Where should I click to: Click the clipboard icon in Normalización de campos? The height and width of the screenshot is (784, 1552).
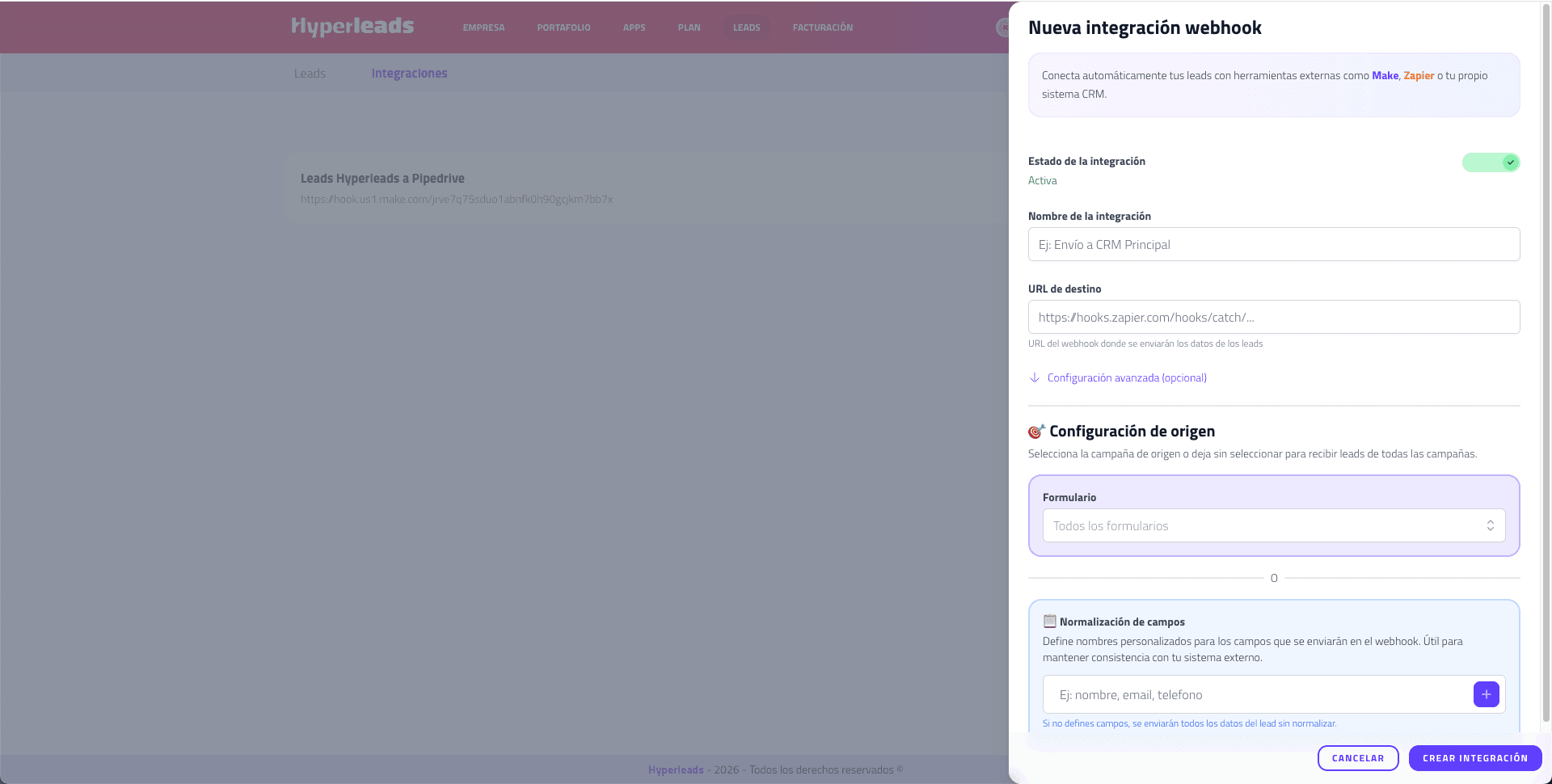click(x=1049, y=621)
